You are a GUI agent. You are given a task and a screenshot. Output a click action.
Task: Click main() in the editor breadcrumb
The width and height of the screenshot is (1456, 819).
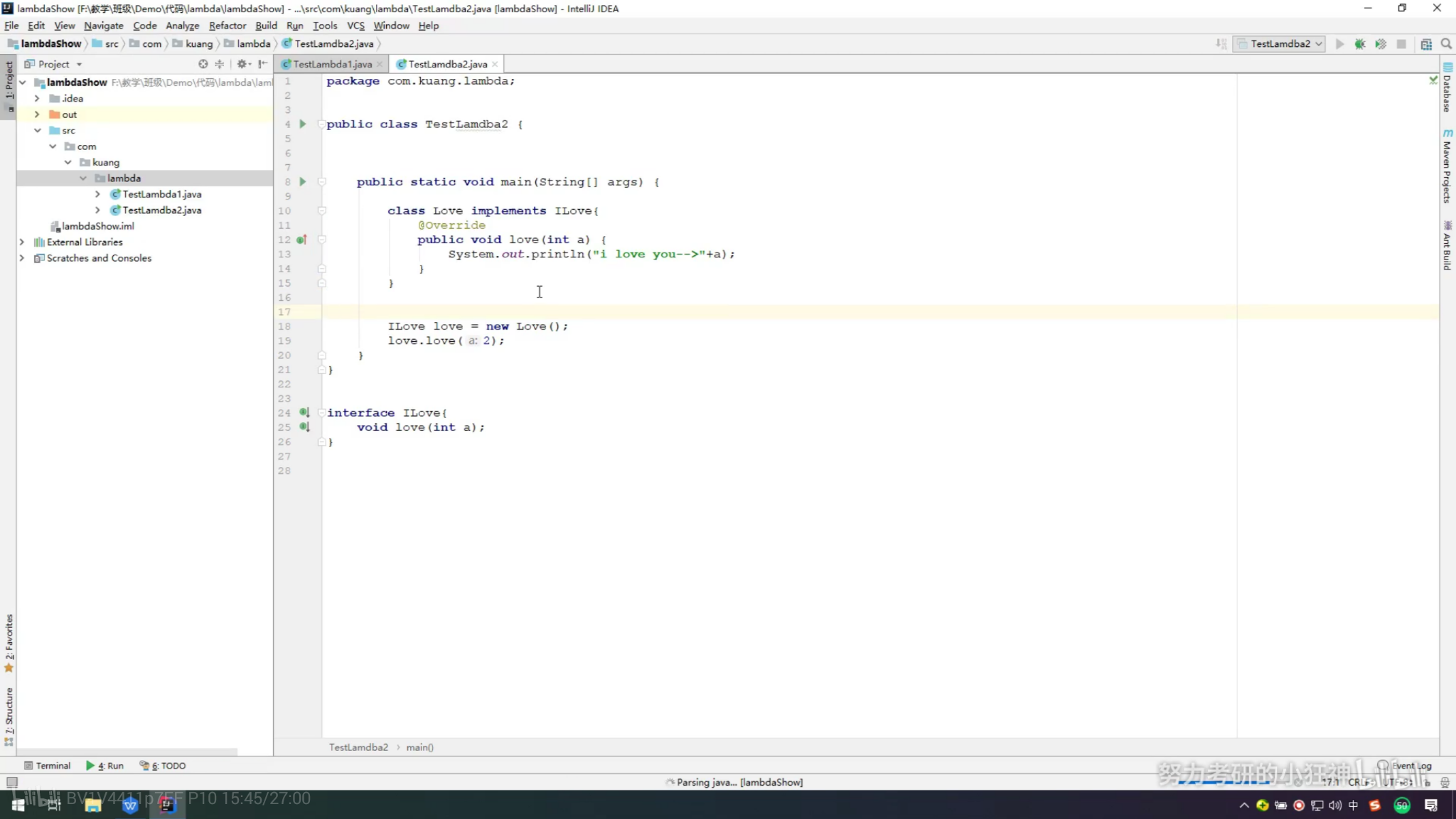pos(419,747)
